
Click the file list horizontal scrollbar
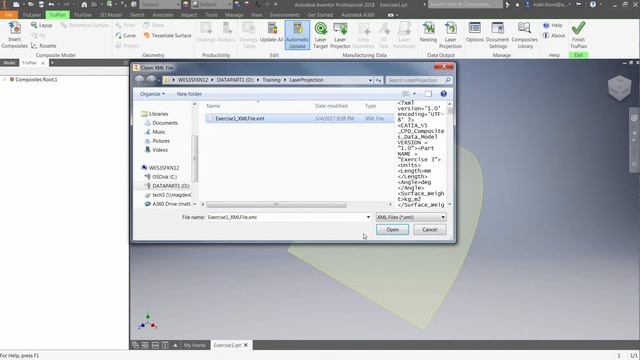point(276,204)
